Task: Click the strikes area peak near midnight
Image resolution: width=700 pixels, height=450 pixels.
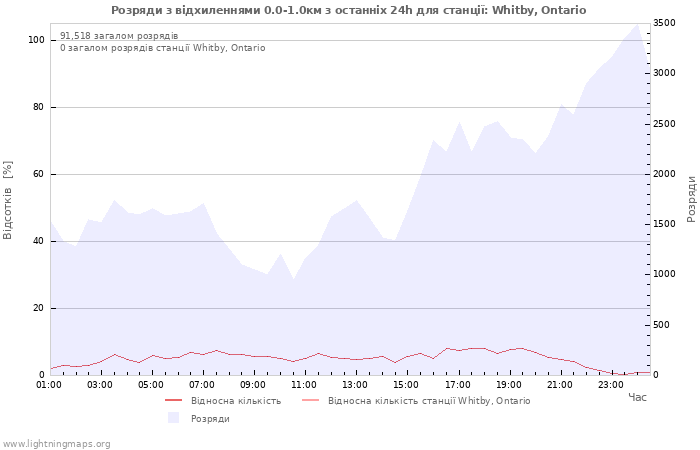Action: click(637, 24)
